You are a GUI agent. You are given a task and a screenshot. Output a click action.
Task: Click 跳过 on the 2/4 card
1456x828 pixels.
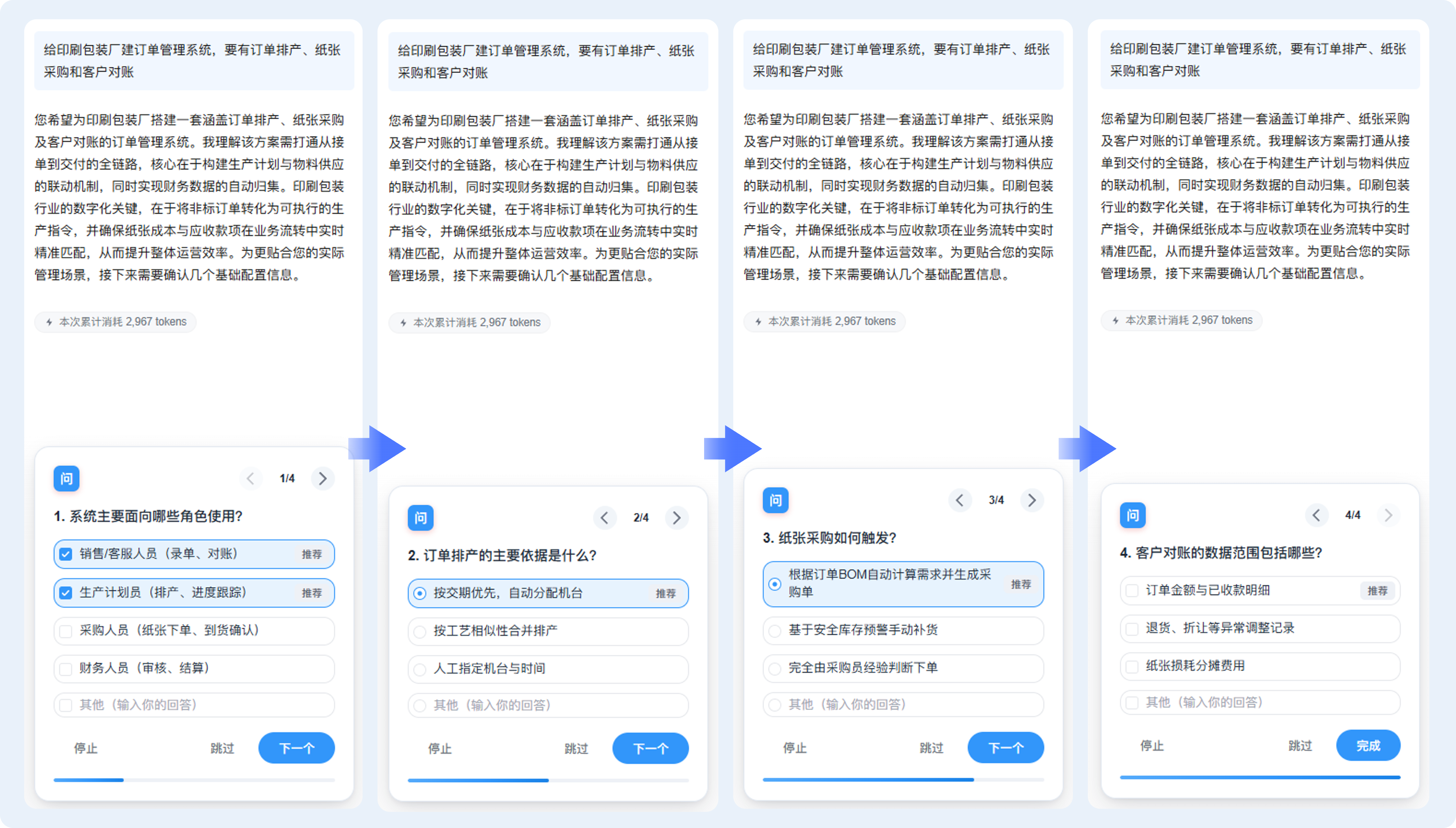coord(576,749)
